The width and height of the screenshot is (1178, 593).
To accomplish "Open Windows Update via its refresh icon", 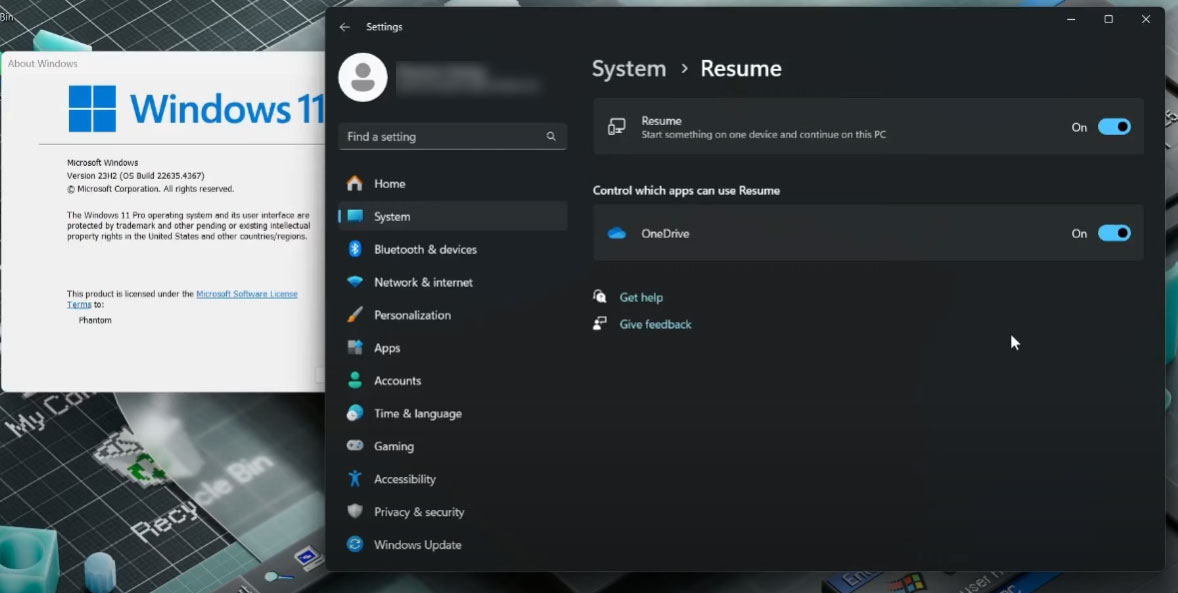I will click(x=356, y=544).
